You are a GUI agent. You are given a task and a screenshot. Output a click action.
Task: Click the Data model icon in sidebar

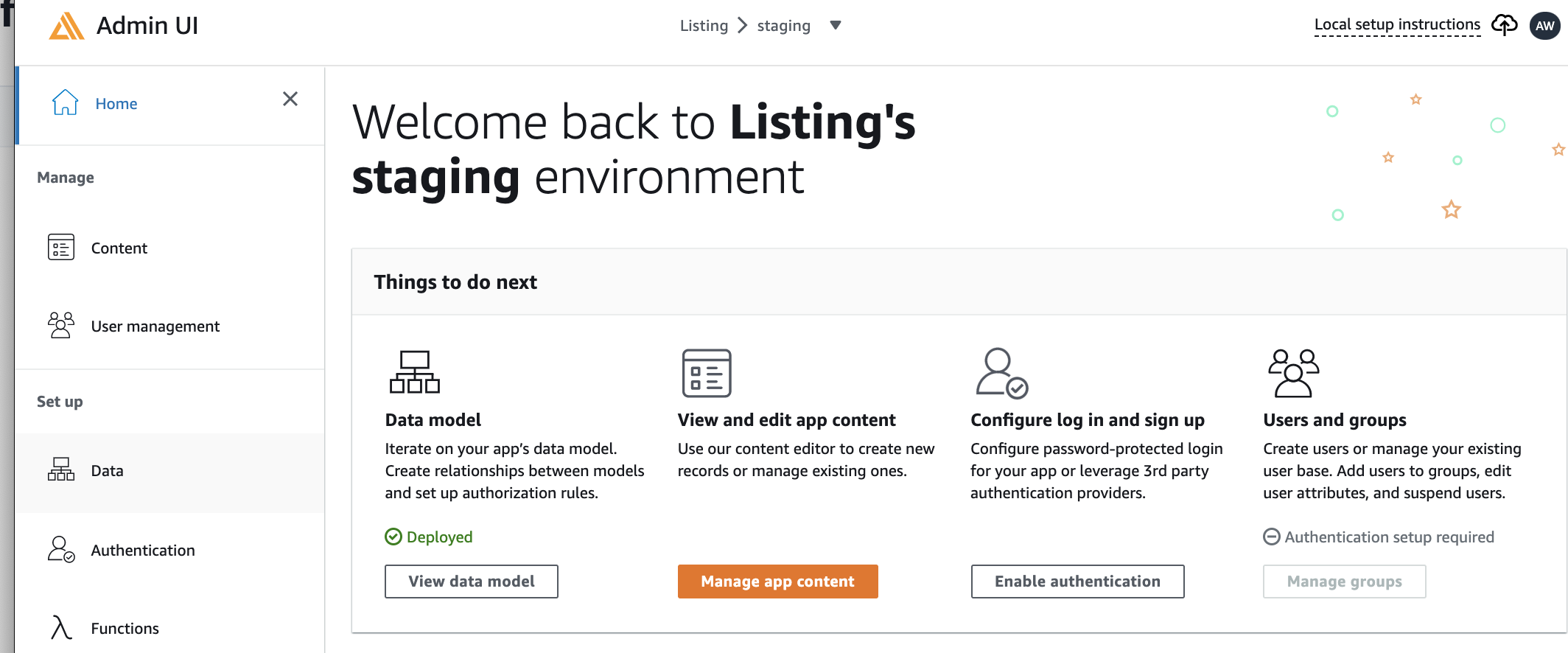[62, 470]
